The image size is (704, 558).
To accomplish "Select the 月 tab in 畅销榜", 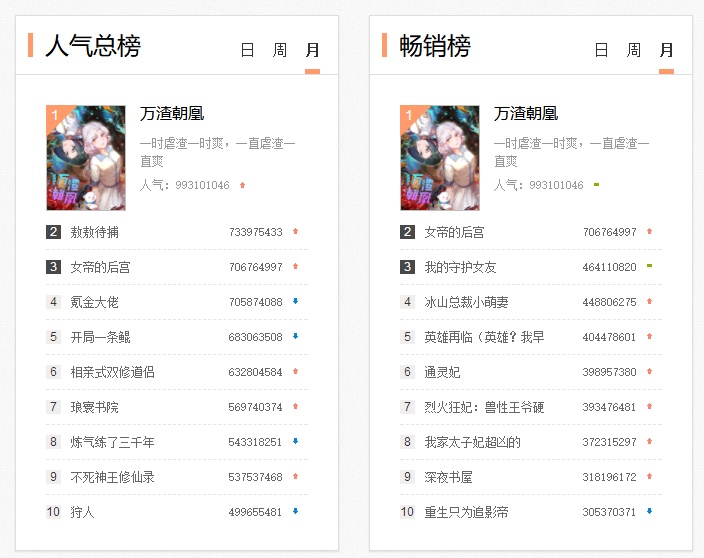I will 666,50.
